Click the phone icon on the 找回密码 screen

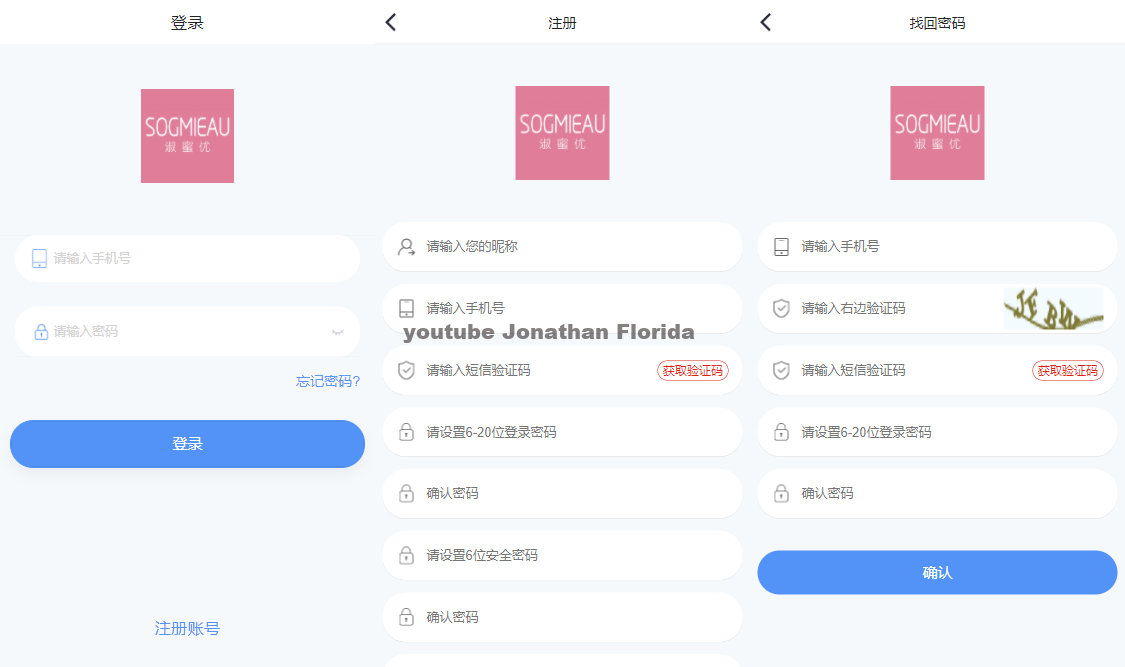(x=781, y=247)
